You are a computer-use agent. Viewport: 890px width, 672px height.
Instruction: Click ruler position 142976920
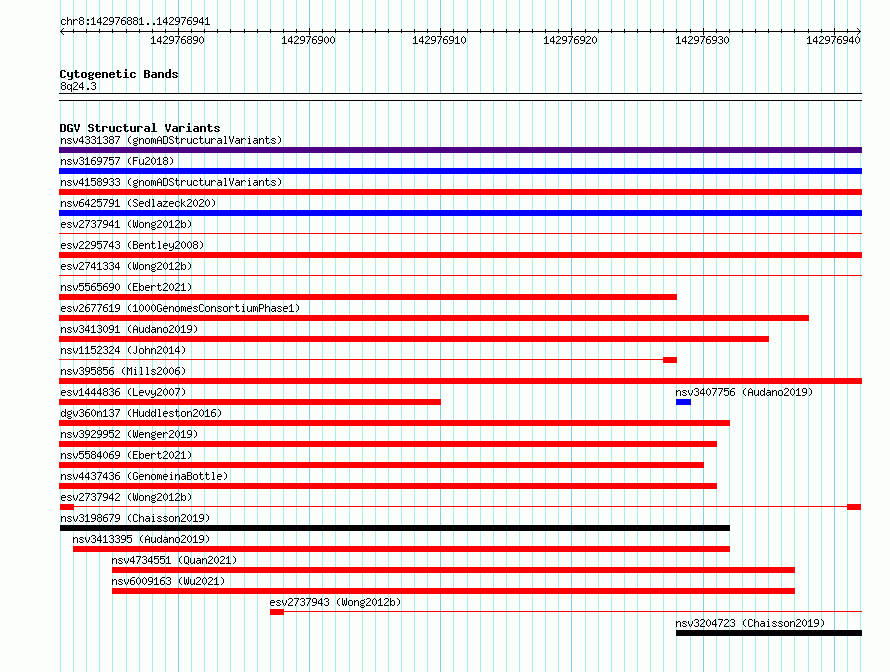point(570,40)
